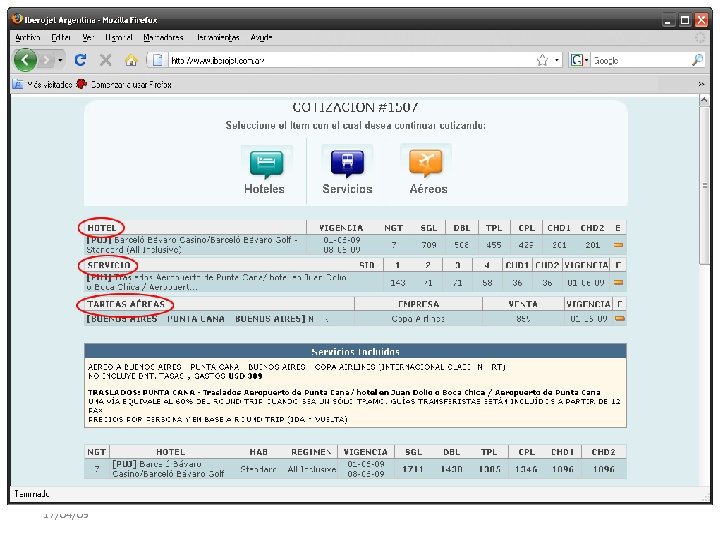Click the vertical scrollbar thumb
This screenshot has width=720, height=540.
tap(704, 186)
